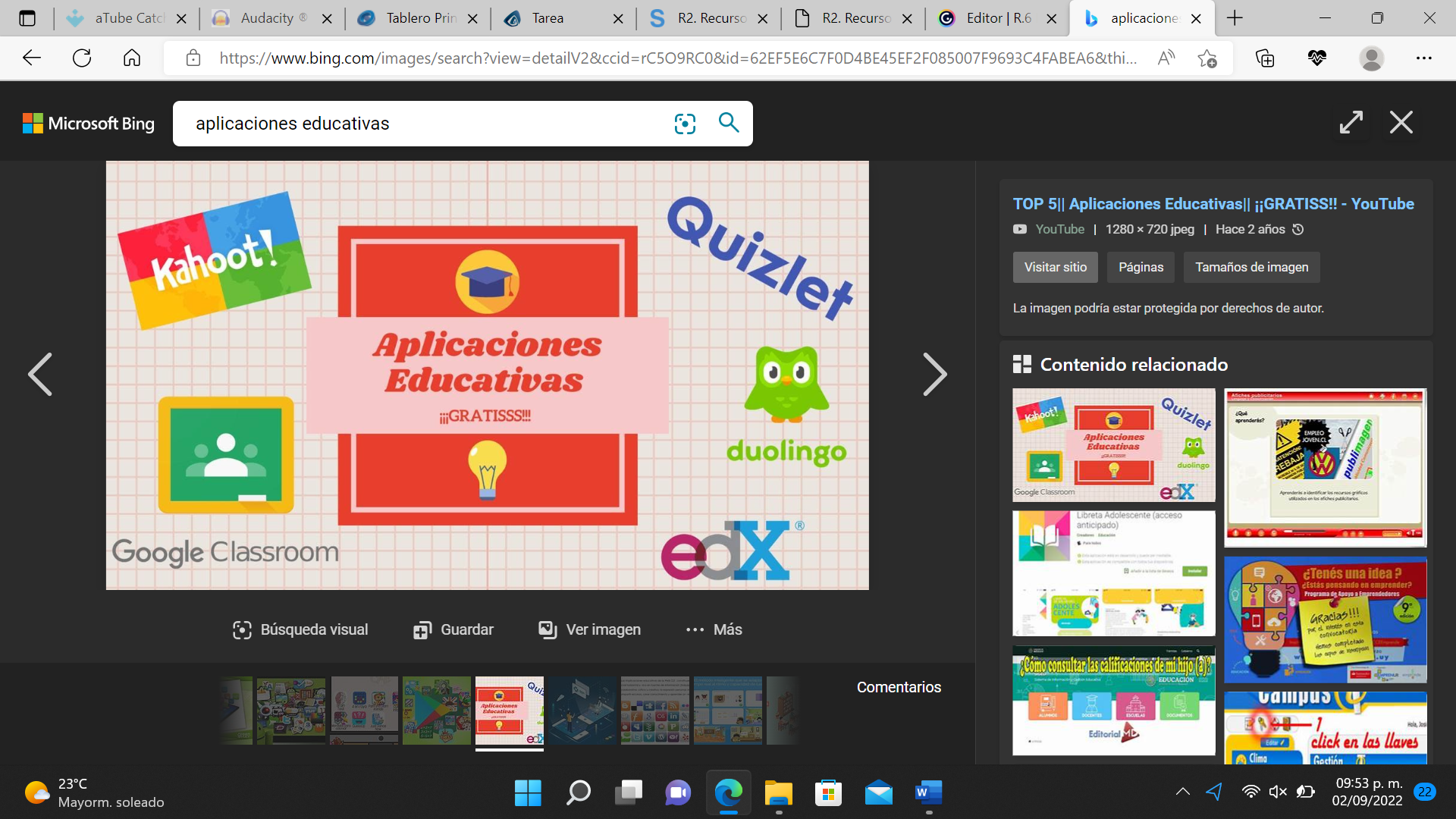Open the Más options with the ellipsis
1456x819 pixels.
[695, 629]
